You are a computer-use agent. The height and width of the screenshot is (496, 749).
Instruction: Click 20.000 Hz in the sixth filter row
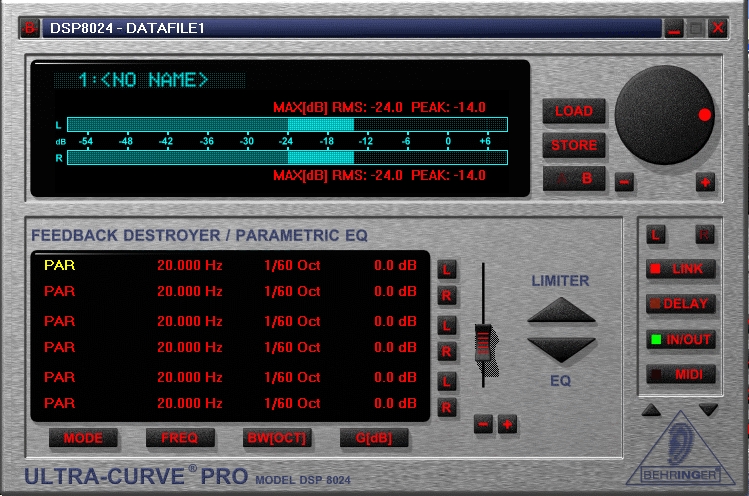(x=190, y=403)
